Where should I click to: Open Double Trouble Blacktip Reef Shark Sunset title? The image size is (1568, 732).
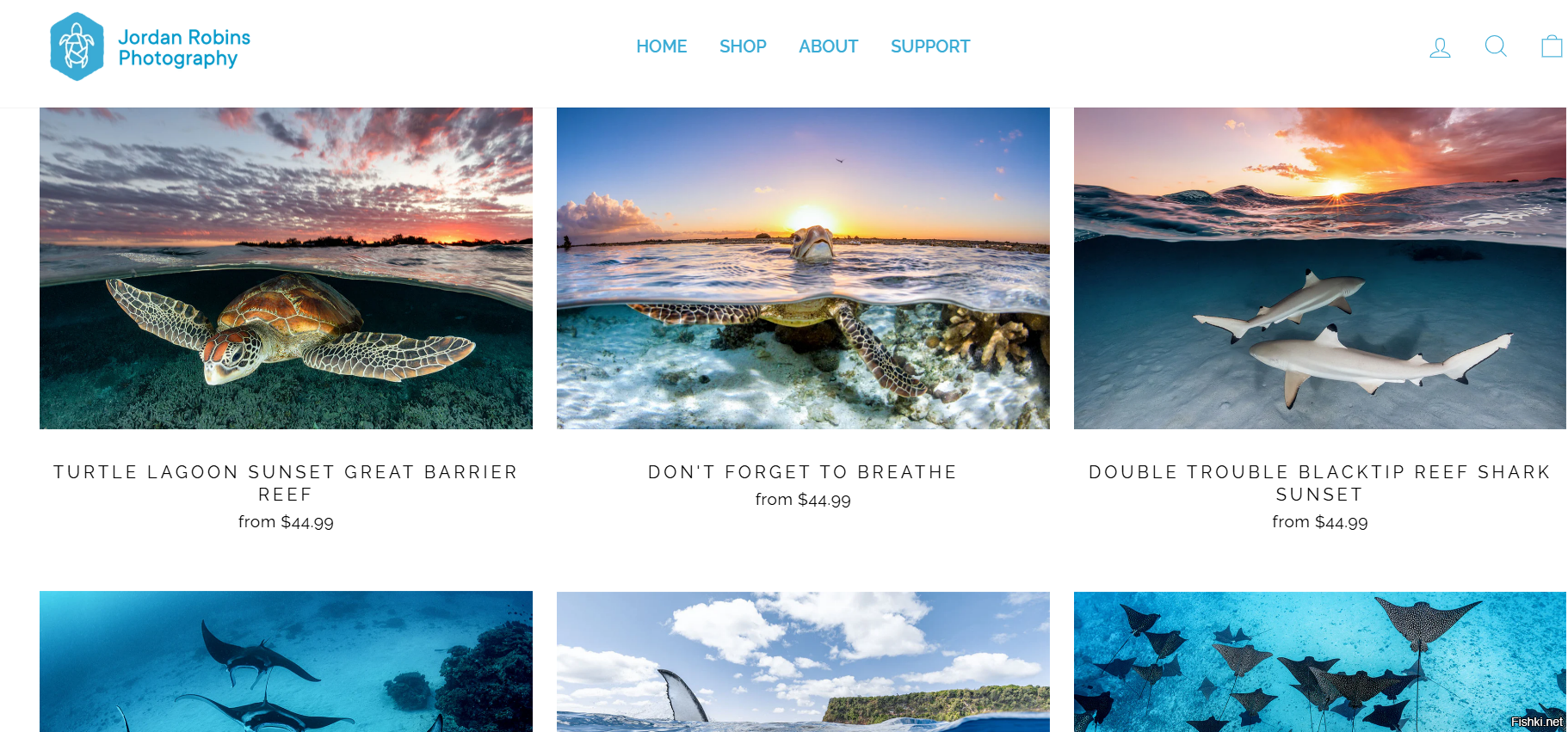[x=1319, y=483]
